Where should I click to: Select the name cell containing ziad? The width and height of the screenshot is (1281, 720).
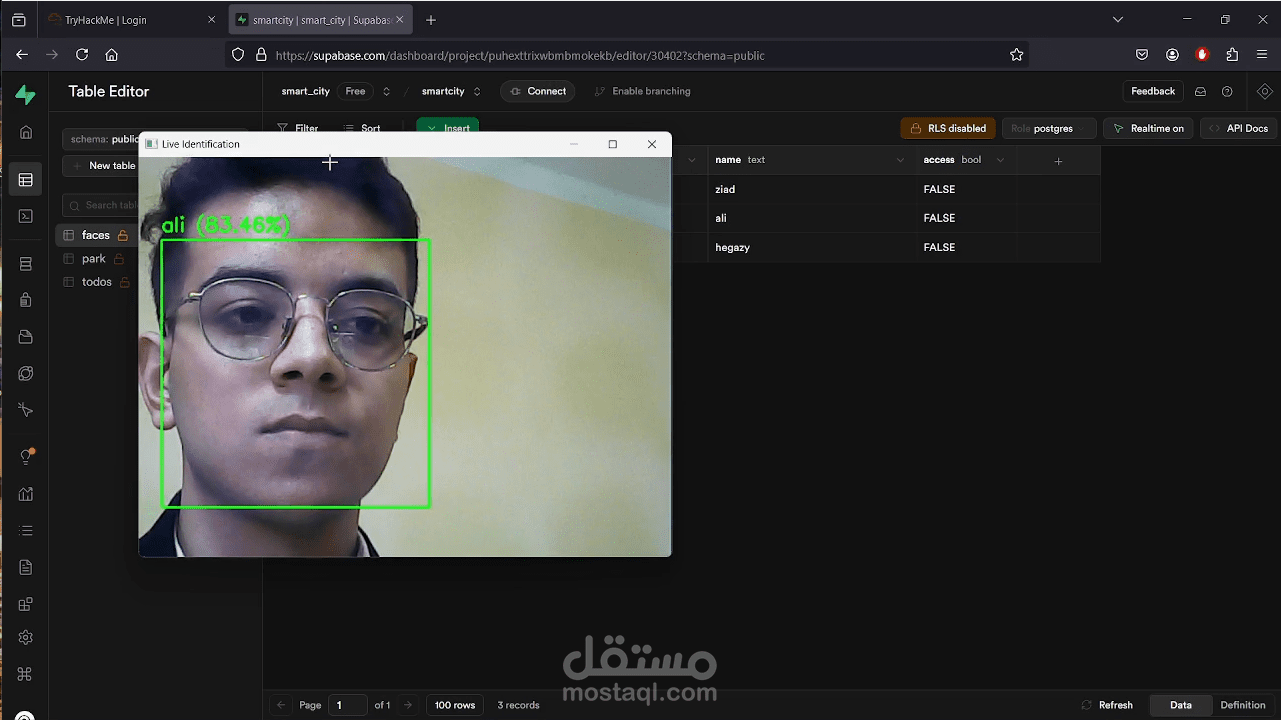tap(812, 189)
